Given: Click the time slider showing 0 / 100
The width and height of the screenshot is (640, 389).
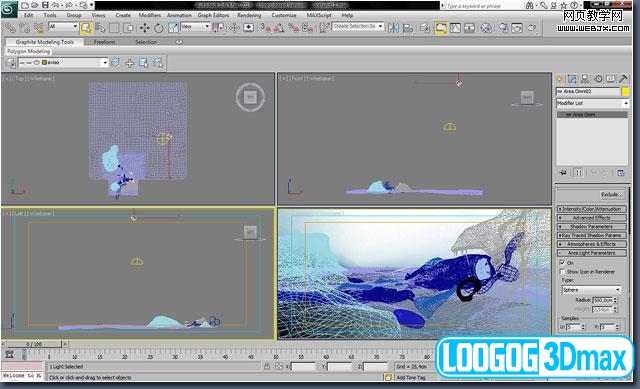Looking at the screenshot, I should pyautogui.click(x=34, y=344).
